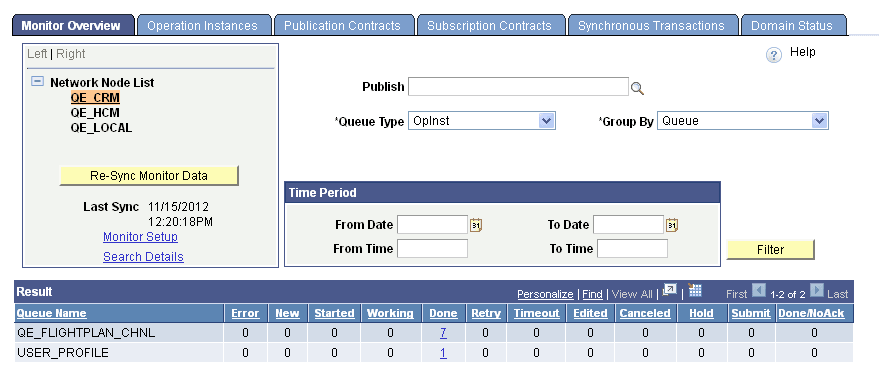Sort by Edited column header
The width and height of the screenshot is (879, 377).
tap(590, 313)
